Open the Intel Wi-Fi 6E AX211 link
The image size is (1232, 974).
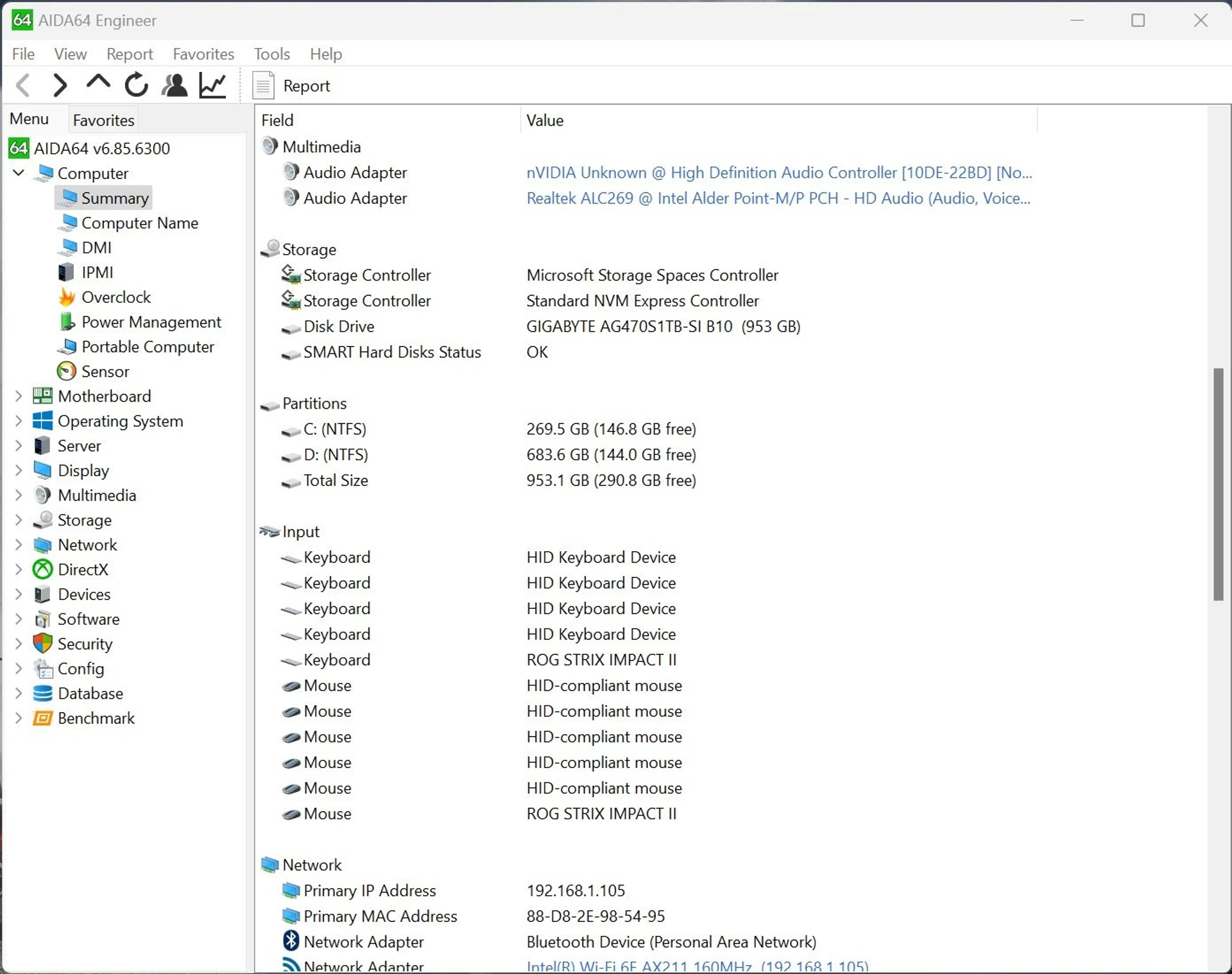697,966
